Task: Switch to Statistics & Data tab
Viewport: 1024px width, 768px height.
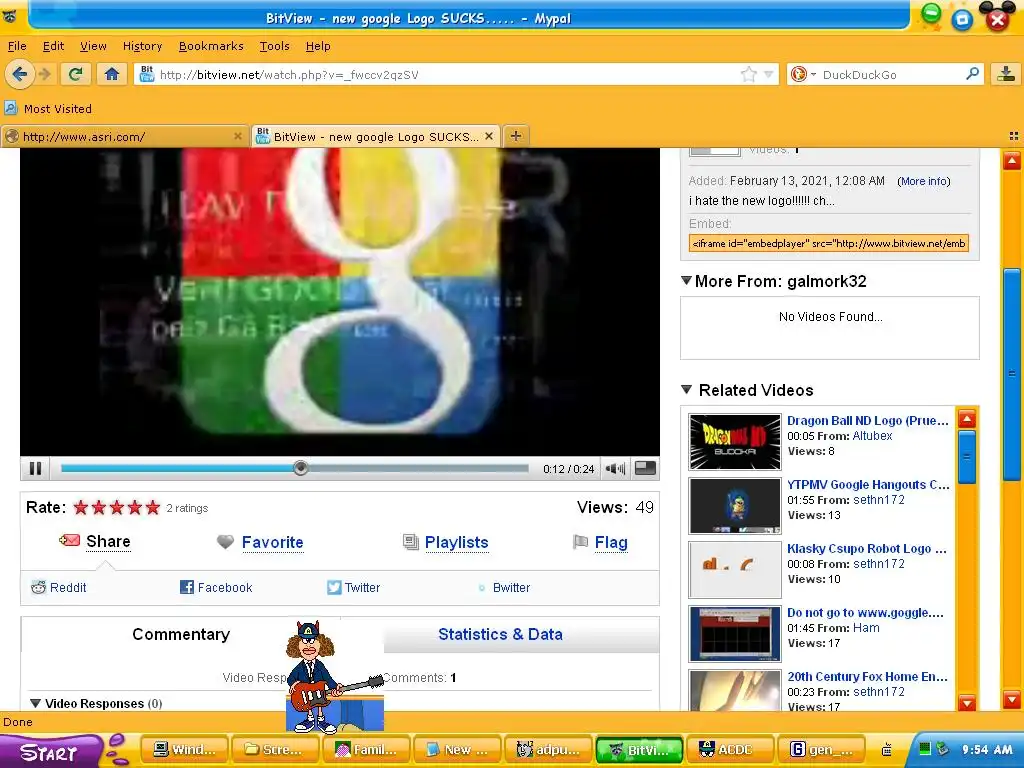Action: (500, 634)
